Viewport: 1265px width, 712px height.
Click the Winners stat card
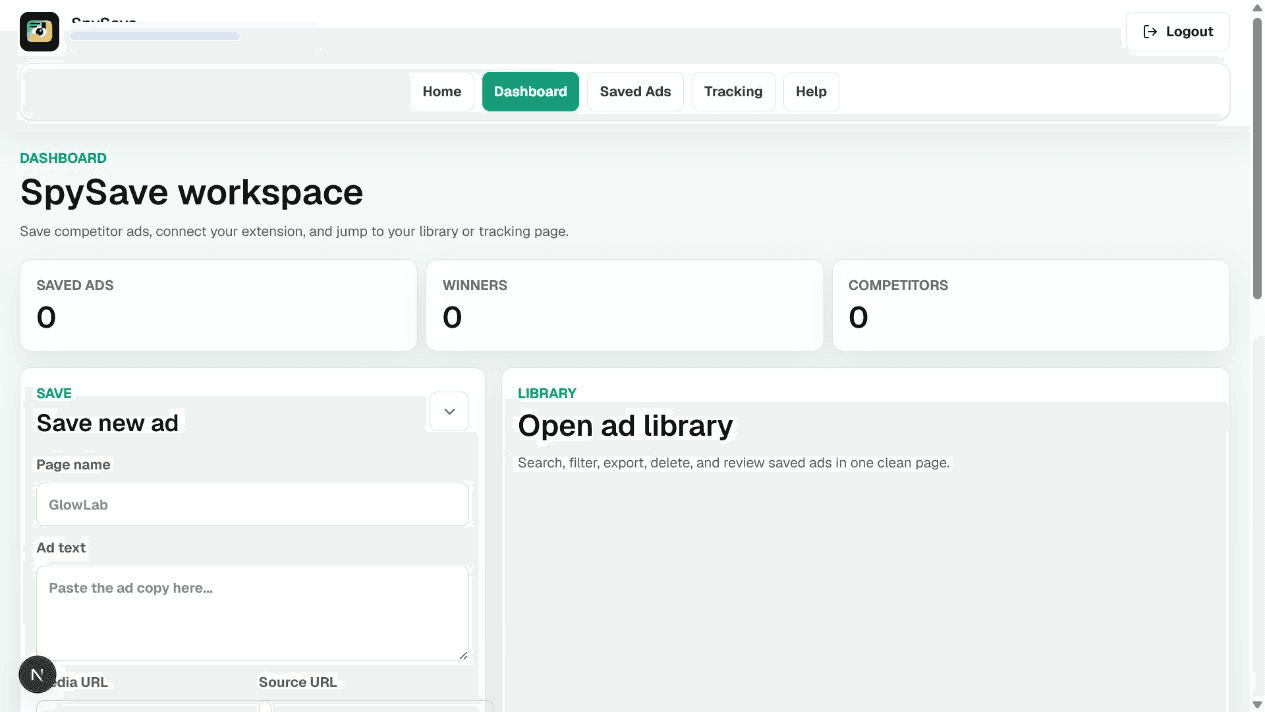(x=624, y=306)
